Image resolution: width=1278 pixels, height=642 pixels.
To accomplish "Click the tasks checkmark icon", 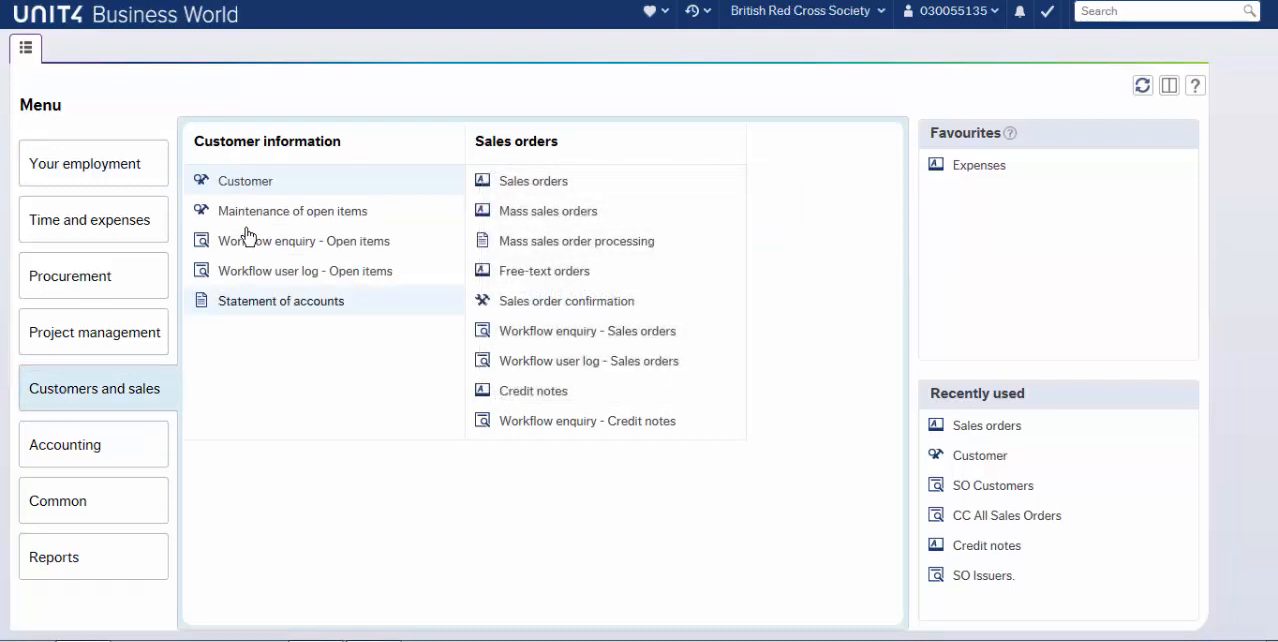I will (1047, 11).
